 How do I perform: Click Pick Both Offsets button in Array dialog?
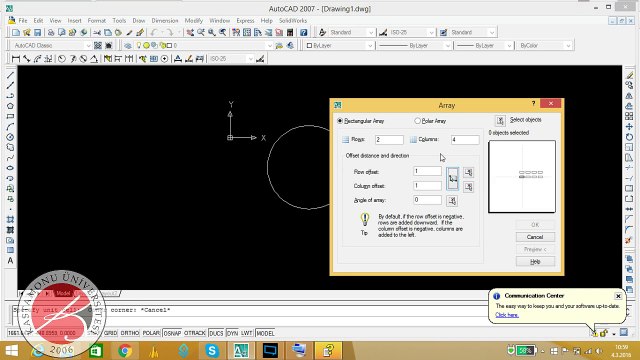click(453, 179)
